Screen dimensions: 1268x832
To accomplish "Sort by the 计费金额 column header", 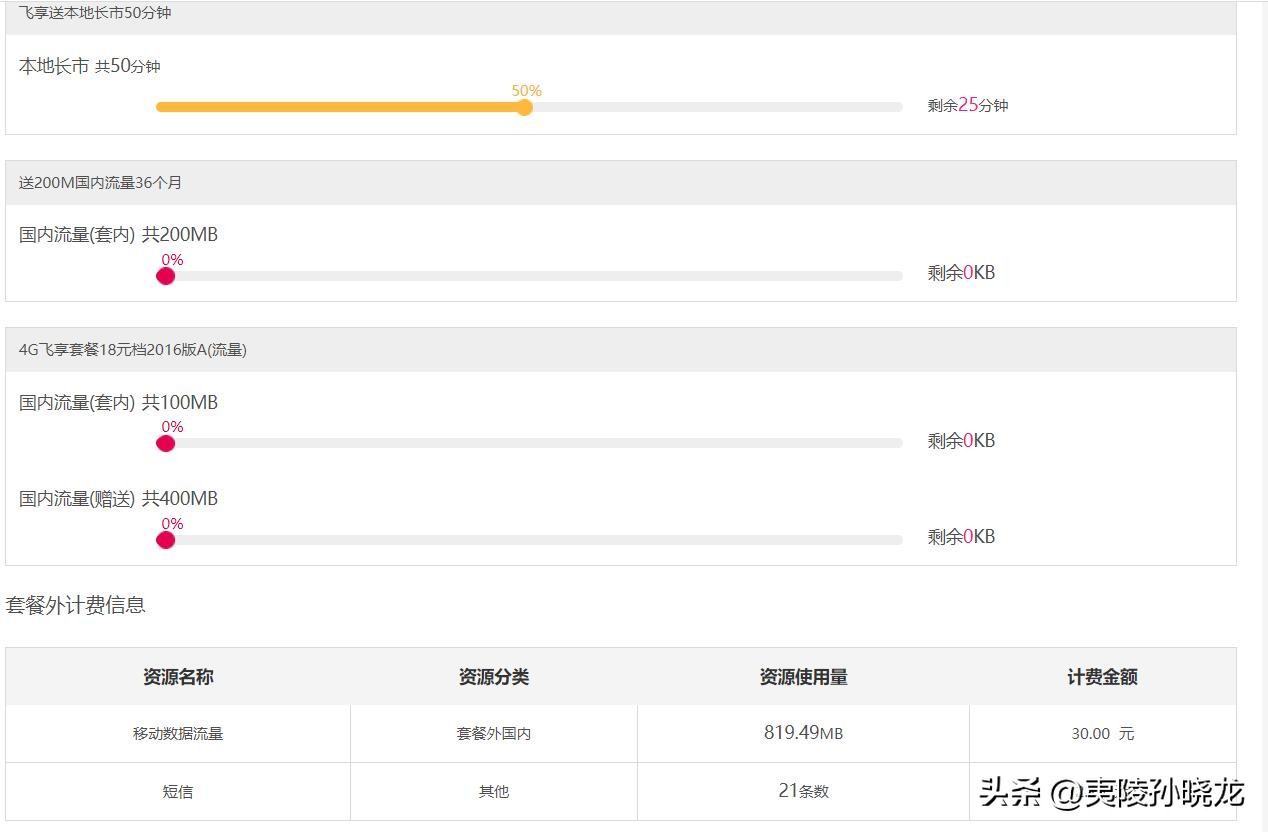I will (1102, 676).
